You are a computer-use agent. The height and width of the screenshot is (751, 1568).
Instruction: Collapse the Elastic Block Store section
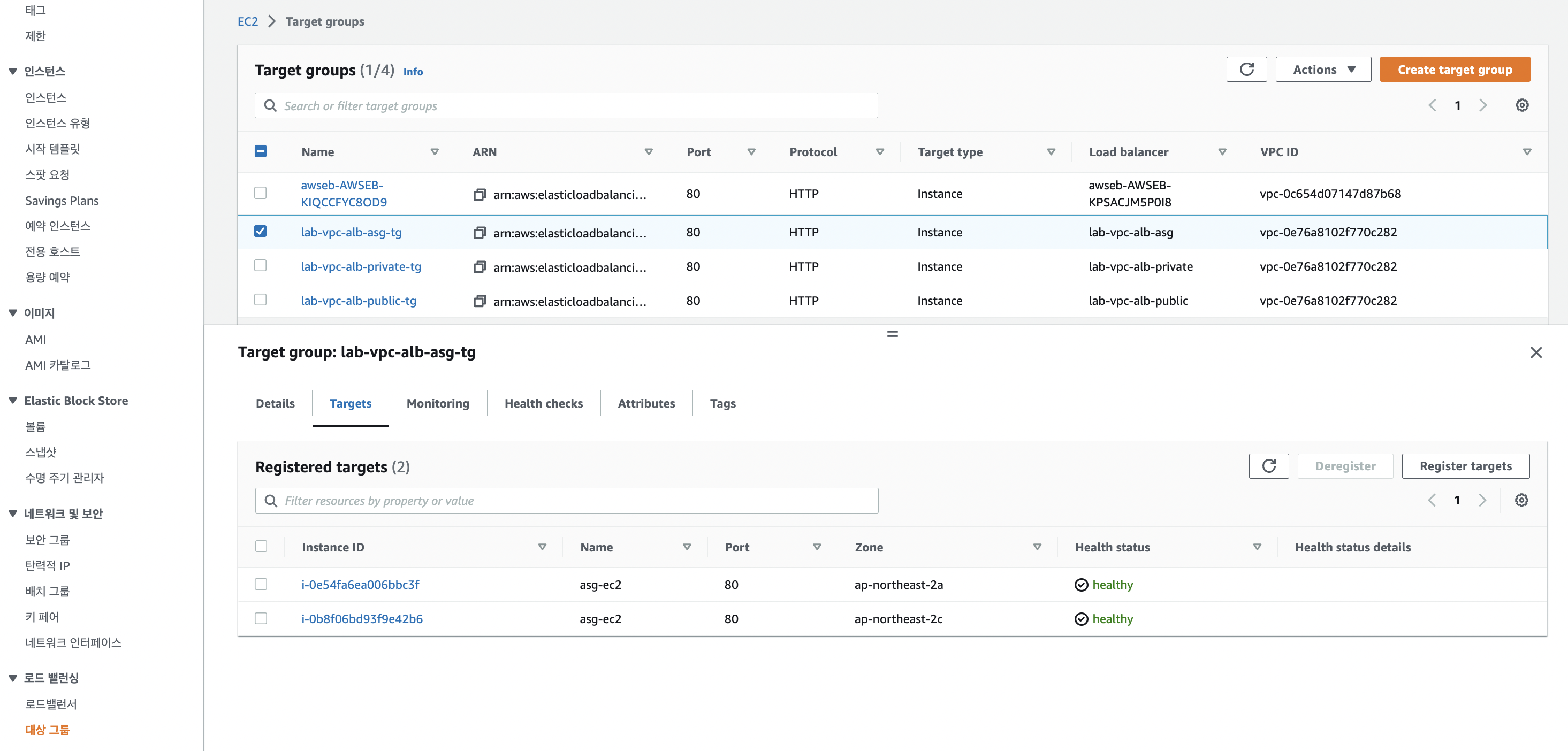click(13, 401)
